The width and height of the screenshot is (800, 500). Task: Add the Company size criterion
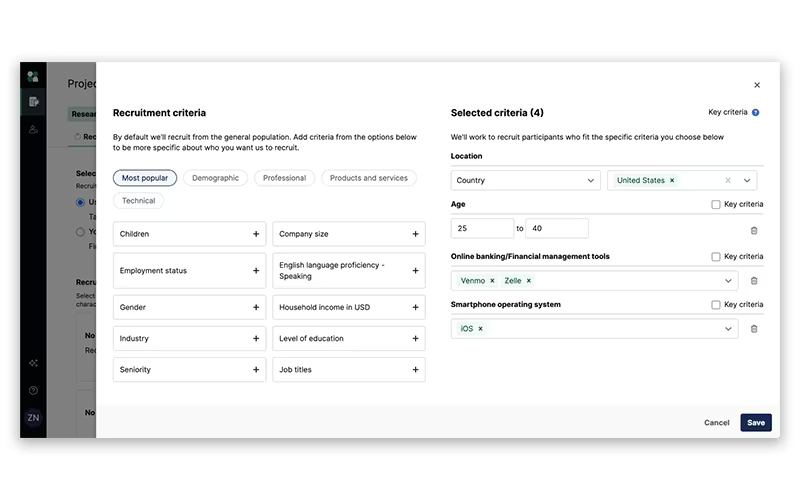pos(415,234)
